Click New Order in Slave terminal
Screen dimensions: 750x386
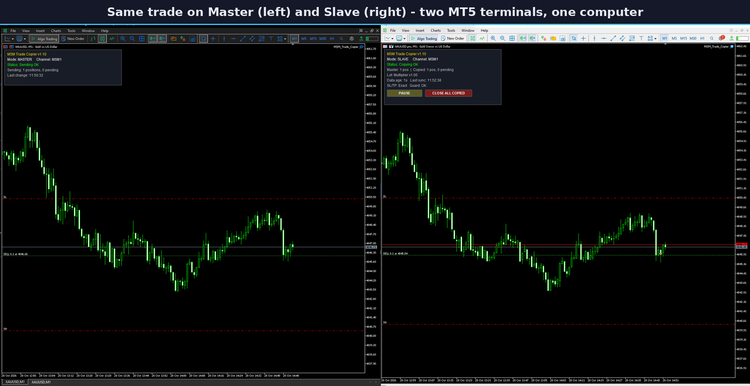[x=453, y=38]
